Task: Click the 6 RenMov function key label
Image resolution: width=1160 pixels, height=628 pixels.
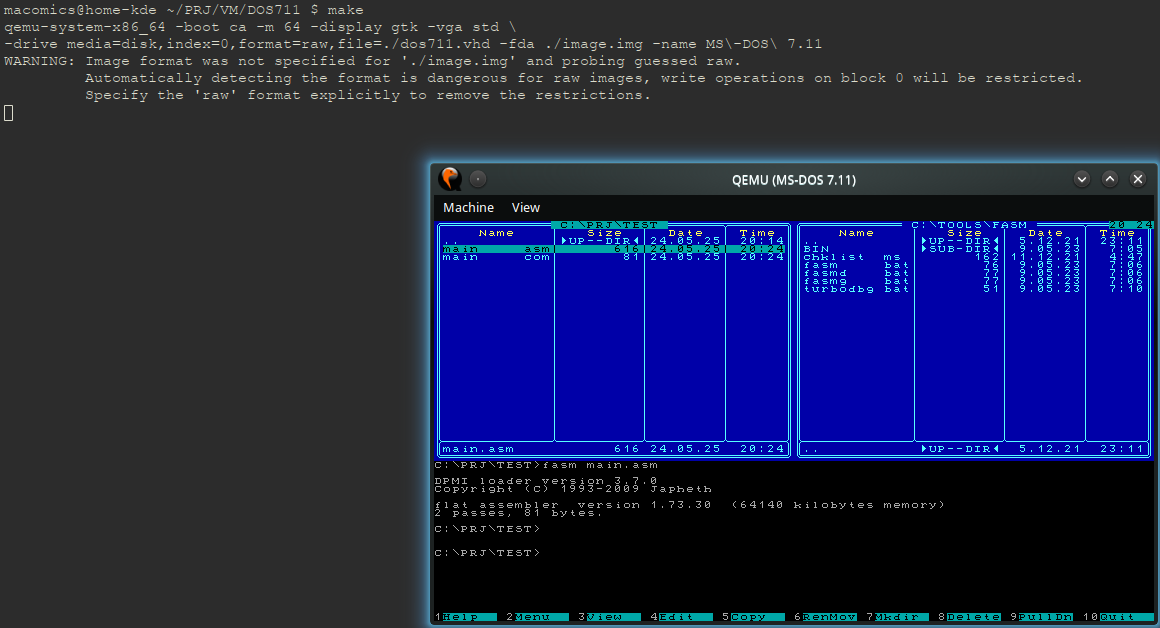Action: [x=825, y=617]
